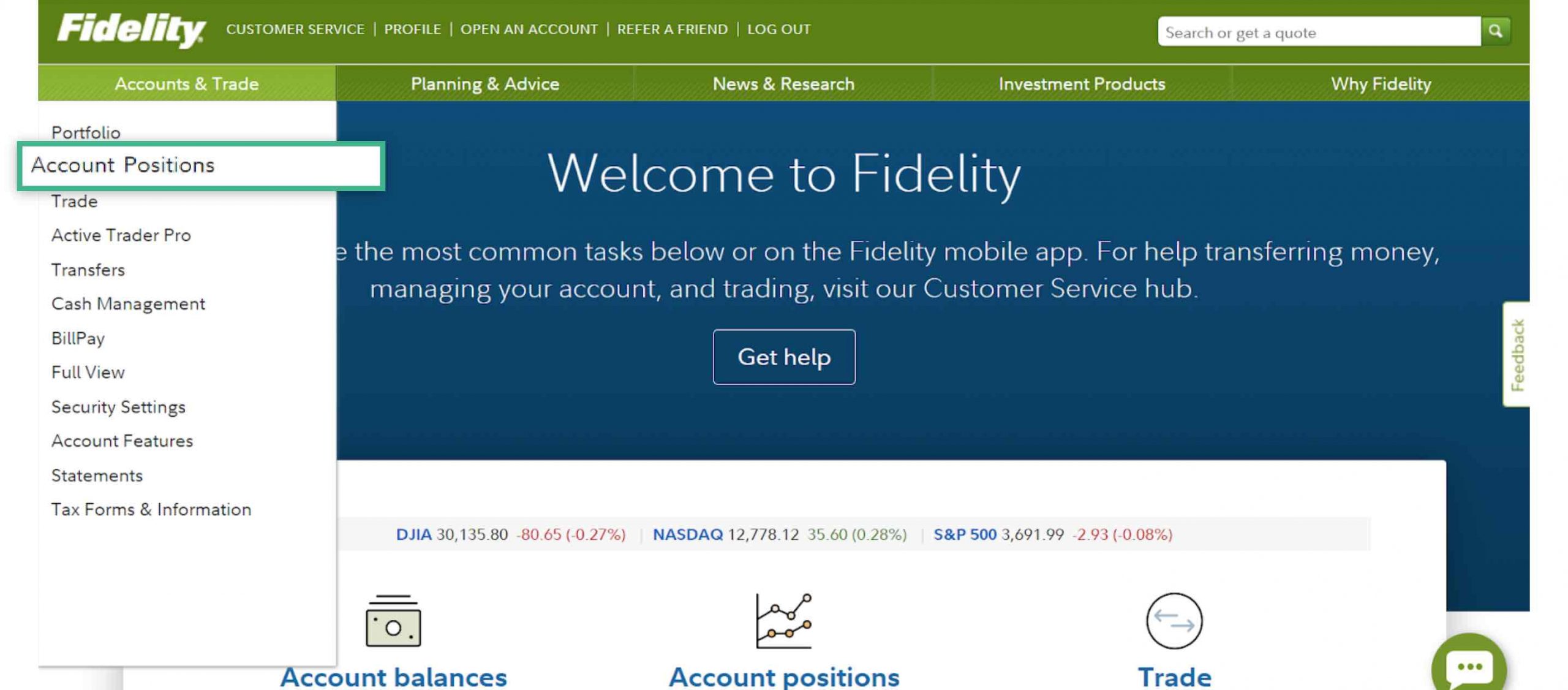Expand the Investment Products dropdown
Screen dimensions: 1568x690
pyautogui.click(x=1081, y=84)
